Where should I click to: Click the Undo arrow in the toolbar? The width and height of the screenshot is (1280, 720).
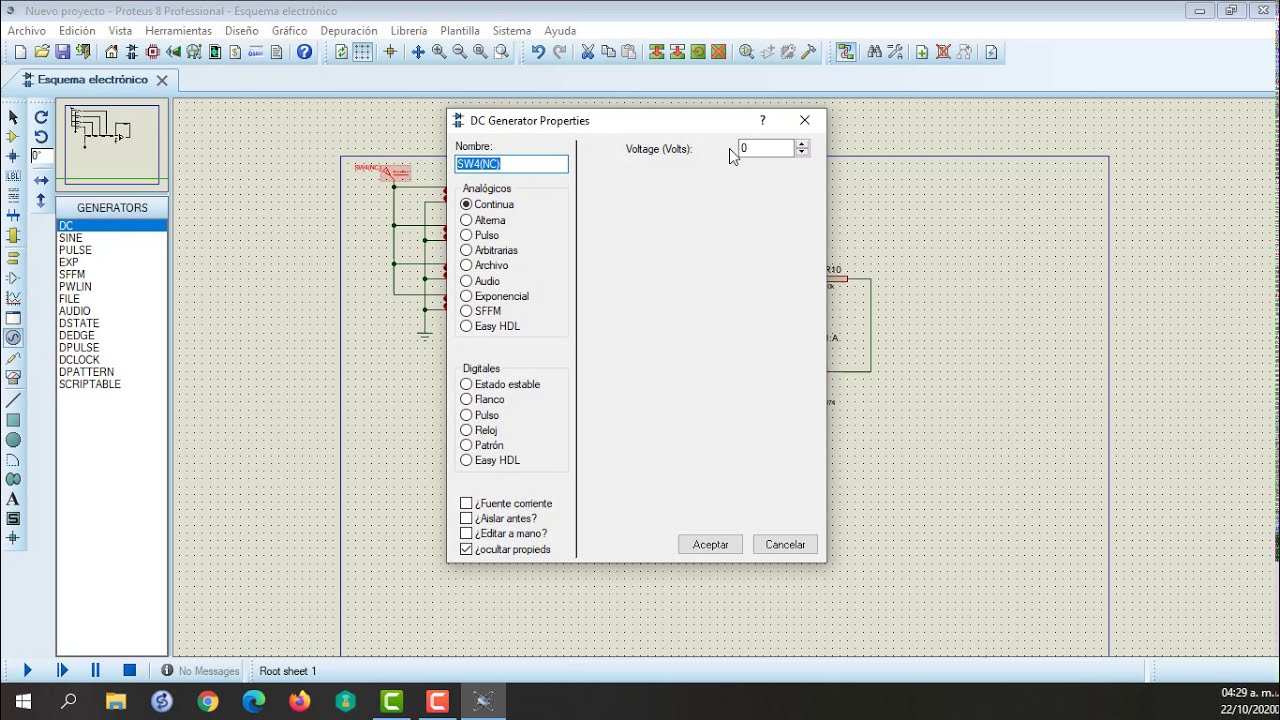(538, 52)
